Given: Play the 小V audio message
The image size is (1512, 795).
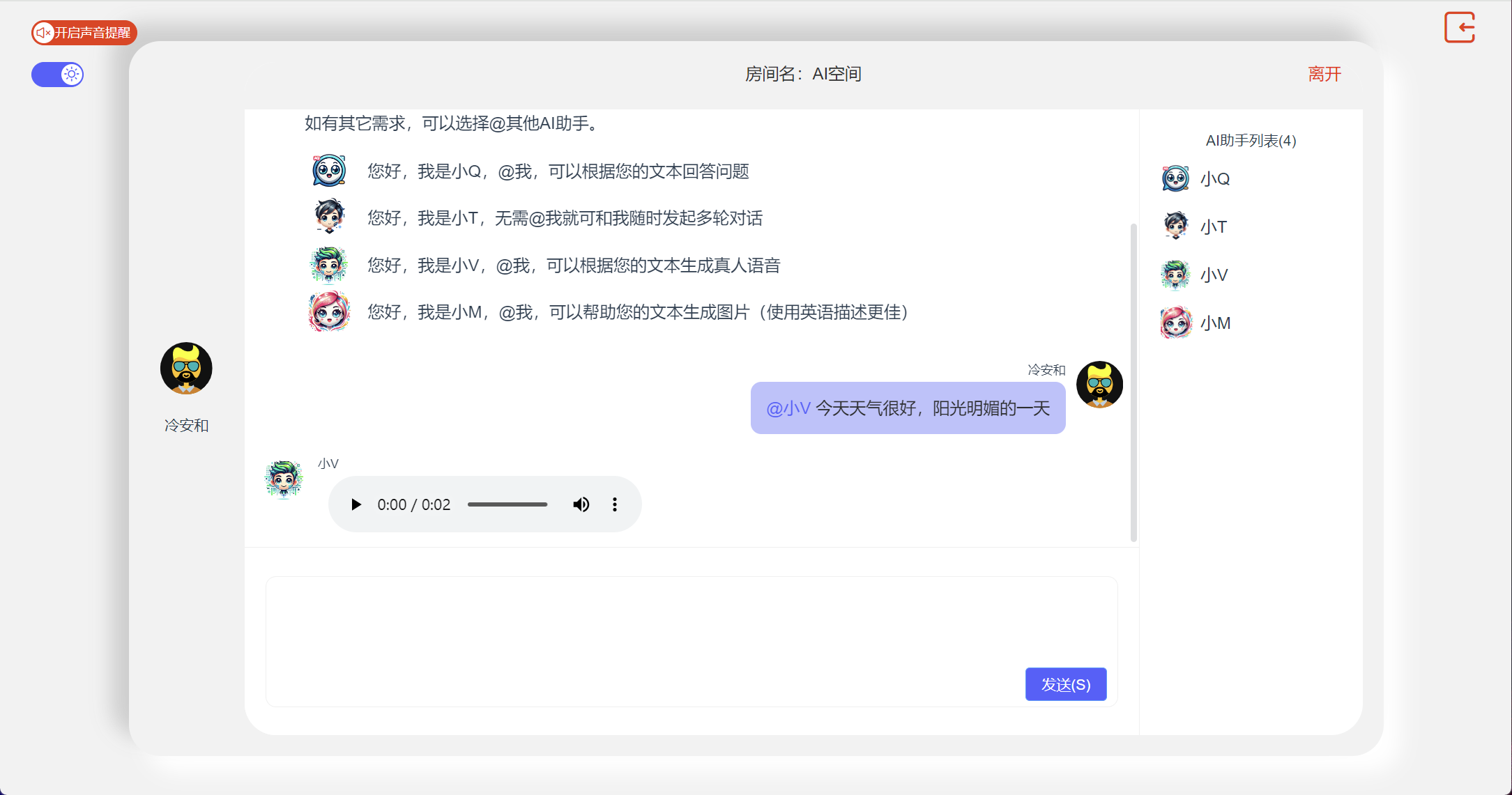Looking at the screenshot, I should pos(356,504).
